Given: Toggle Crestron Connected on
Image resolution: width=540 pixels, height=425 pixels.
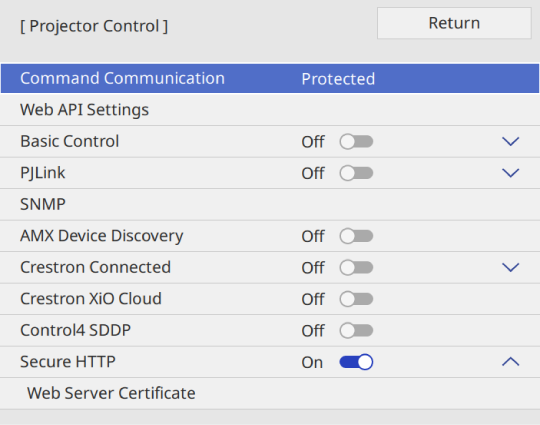Looking at the screenshot, I should pyautogui.click(x=356, y=268).
